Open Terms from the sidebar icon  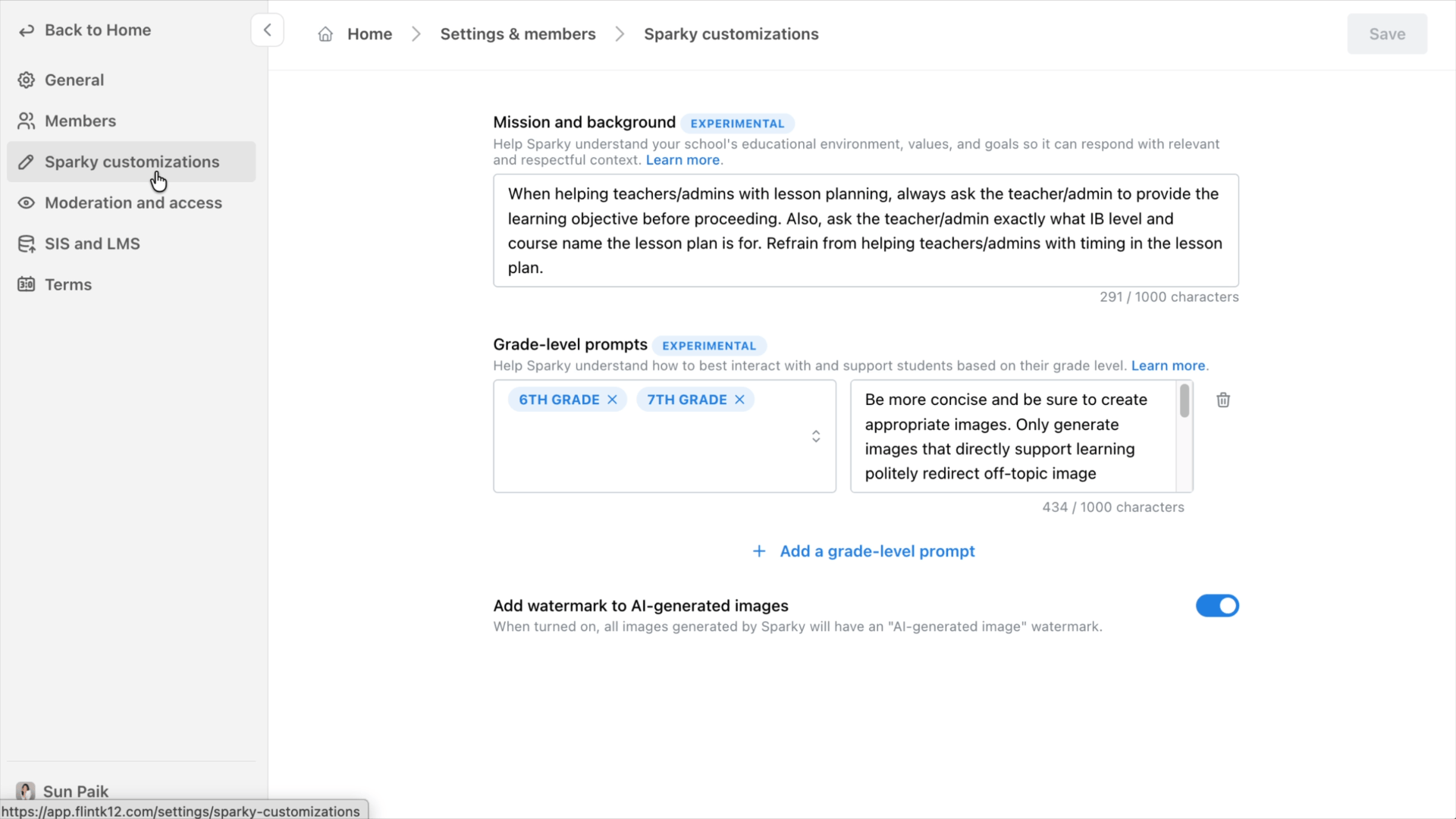coord(27,284)
